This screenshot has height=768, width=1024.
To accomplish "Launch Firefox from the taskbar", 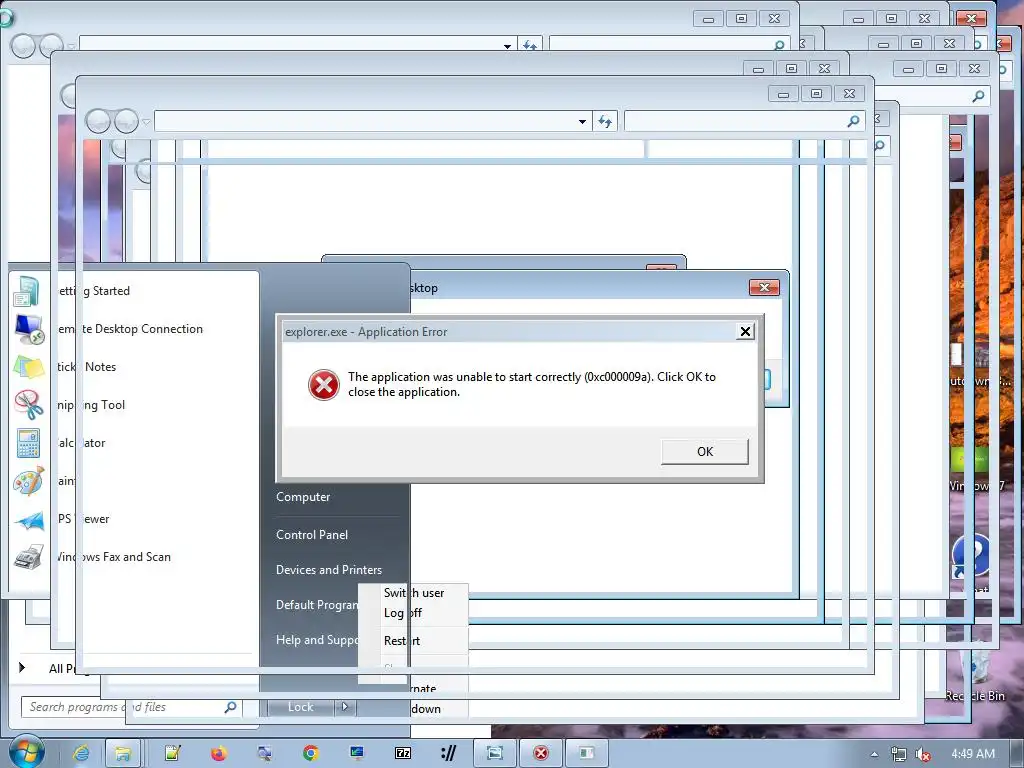I will click(218, 753).
